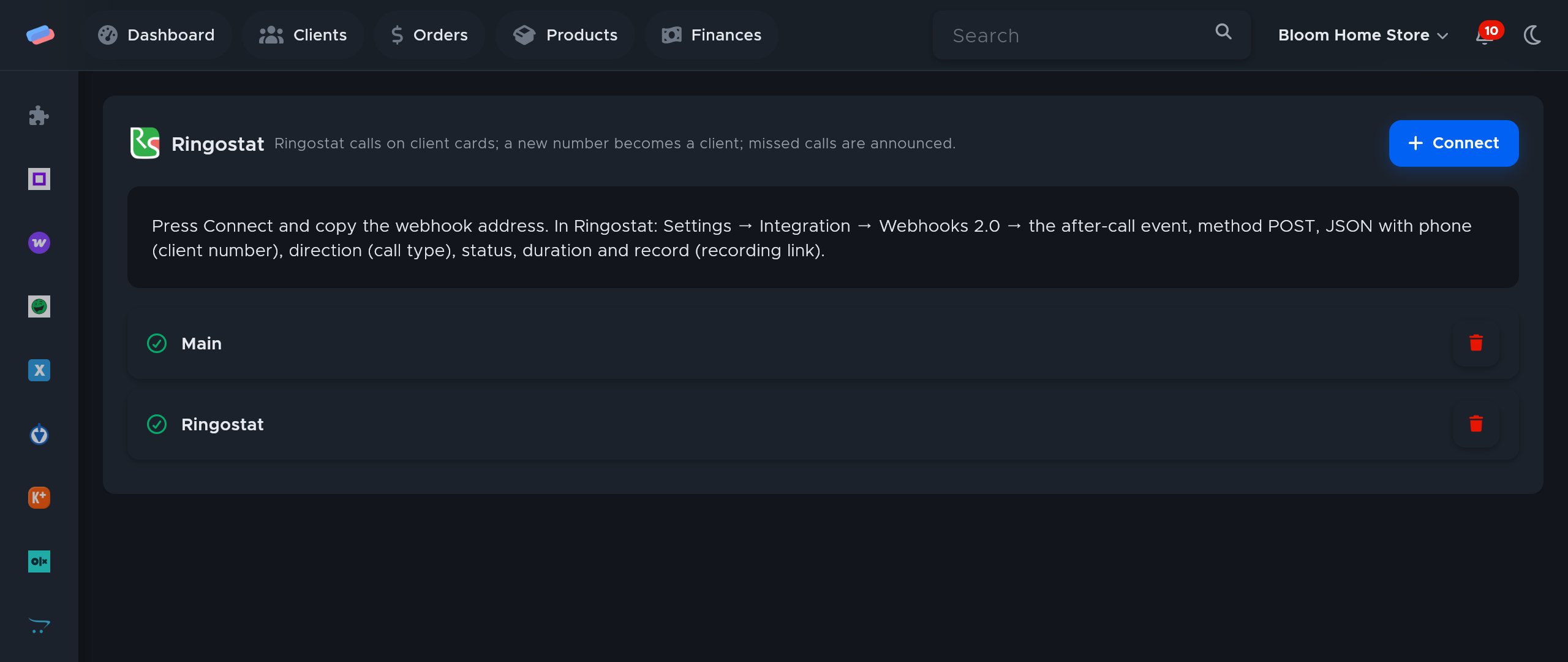Click the webhook instructions text box

823,237
